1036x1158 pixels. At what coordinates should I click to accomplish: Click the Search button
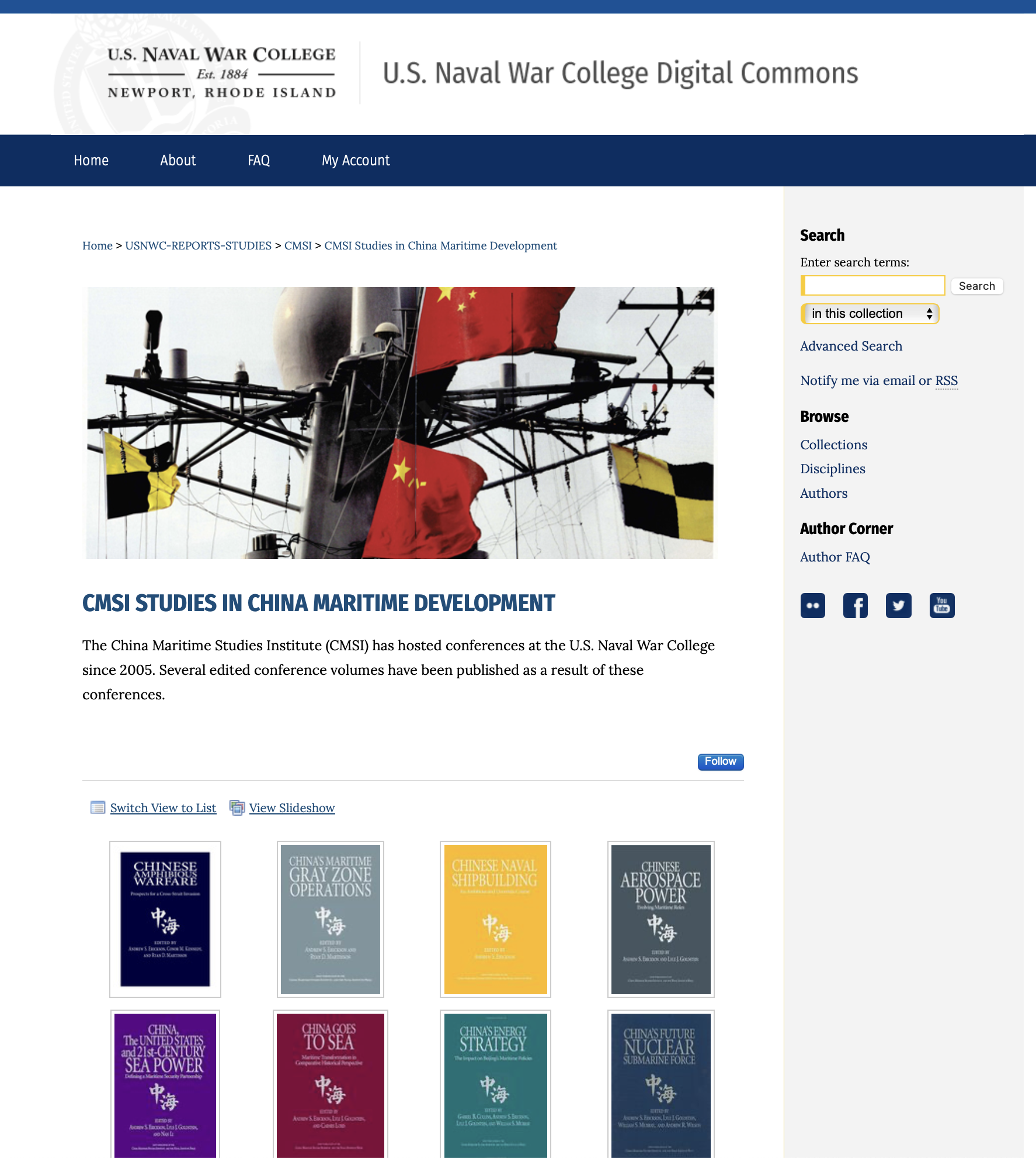click(977, 286)
